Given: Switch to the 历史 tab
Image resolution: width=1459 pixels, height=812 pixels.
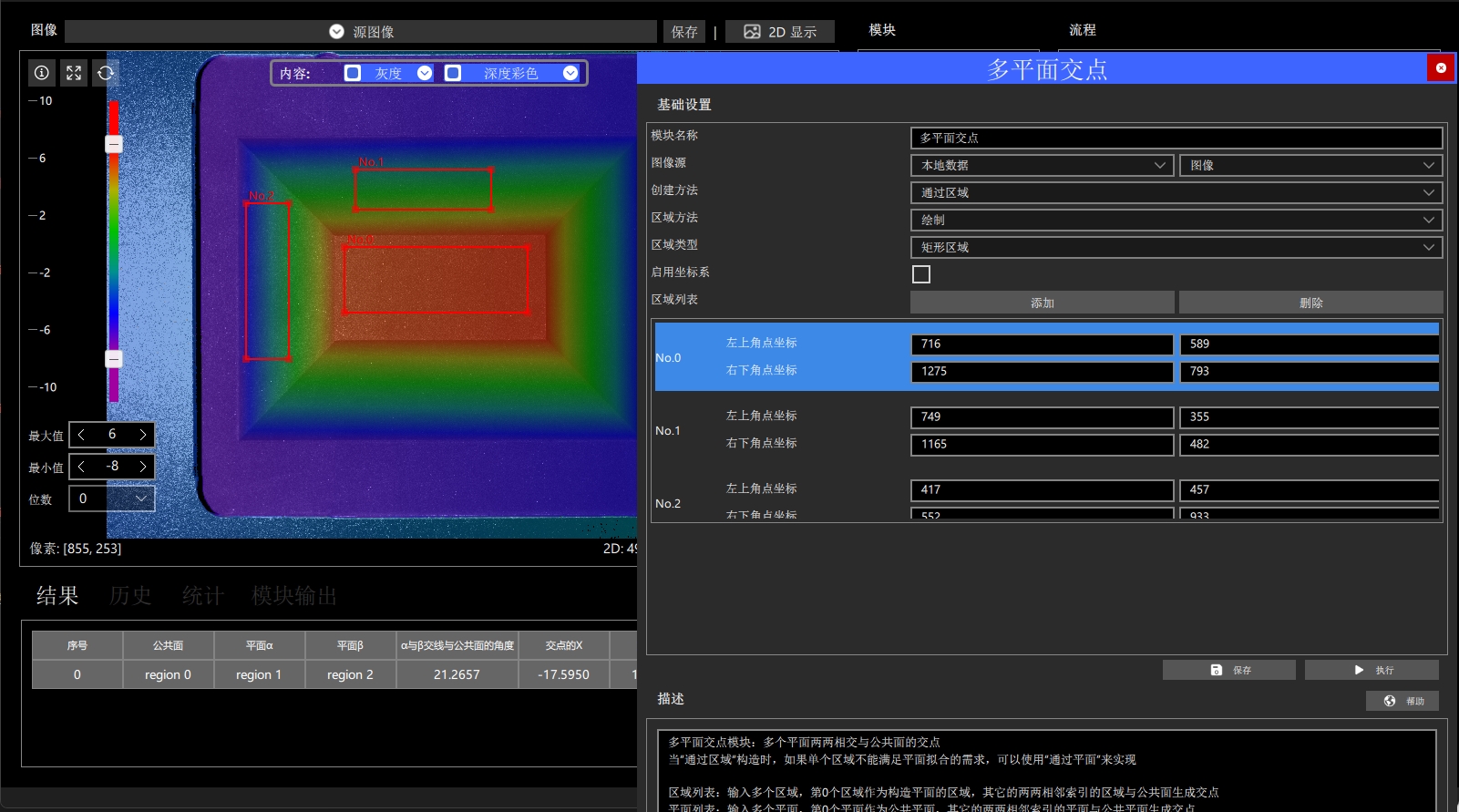Looking at the screenshot, I should tap(130, 596).
